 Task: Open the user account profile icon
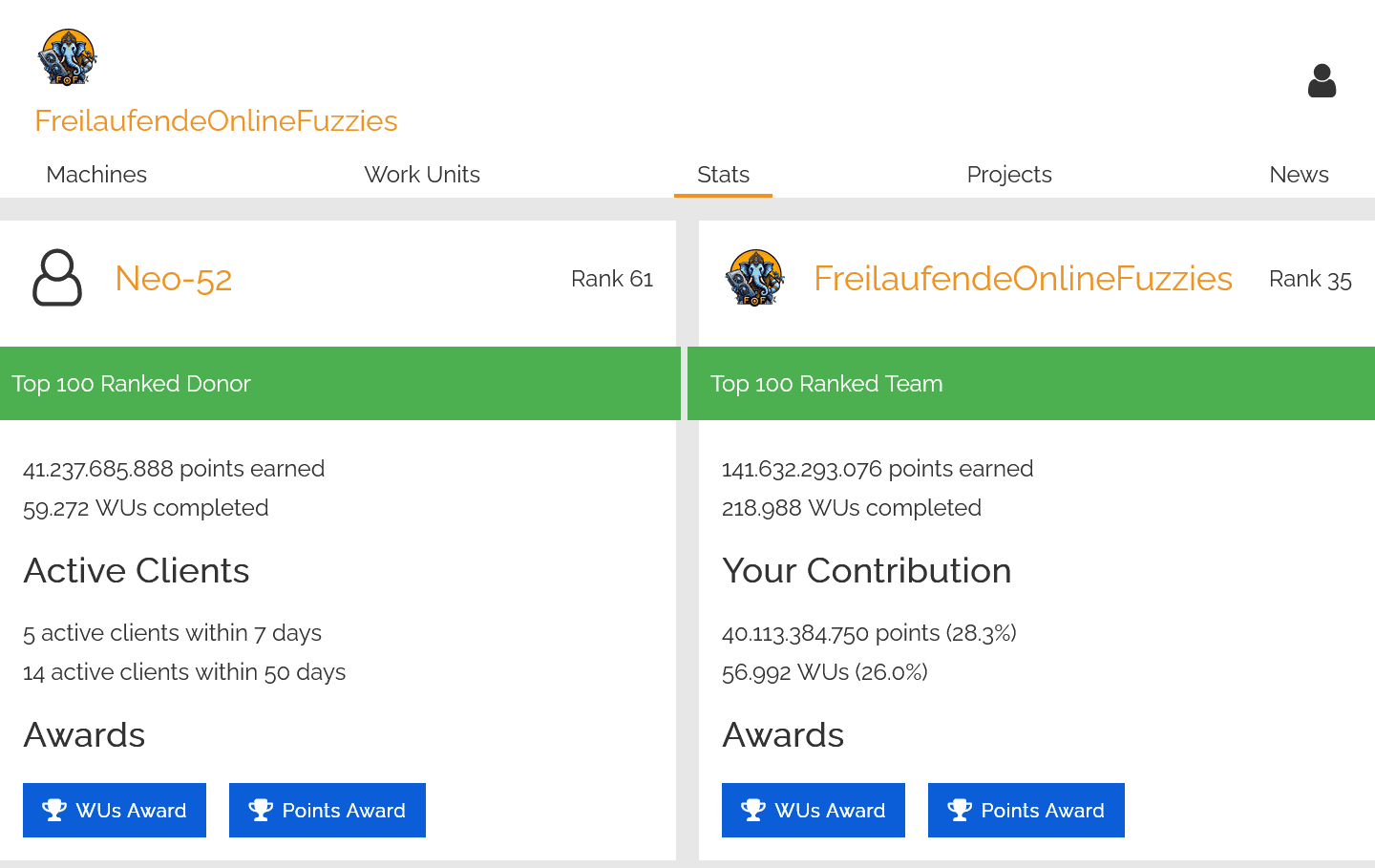click(1322, 81)
